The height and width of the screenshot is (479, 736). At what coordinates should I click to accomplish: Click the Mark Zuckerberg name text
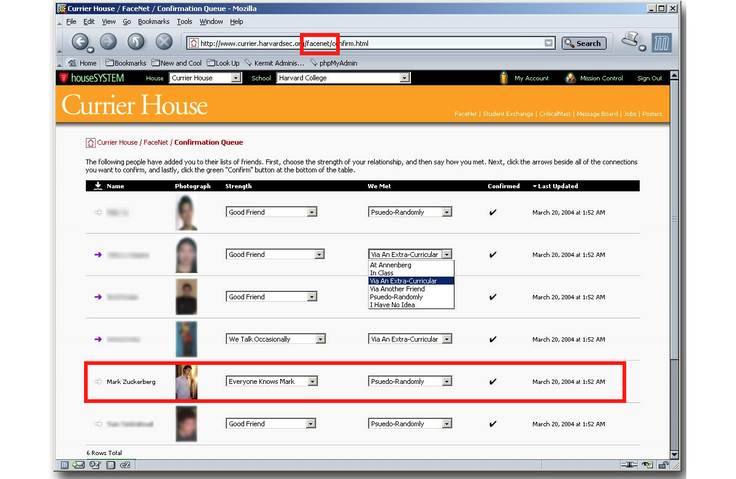[x=131, y=382]
